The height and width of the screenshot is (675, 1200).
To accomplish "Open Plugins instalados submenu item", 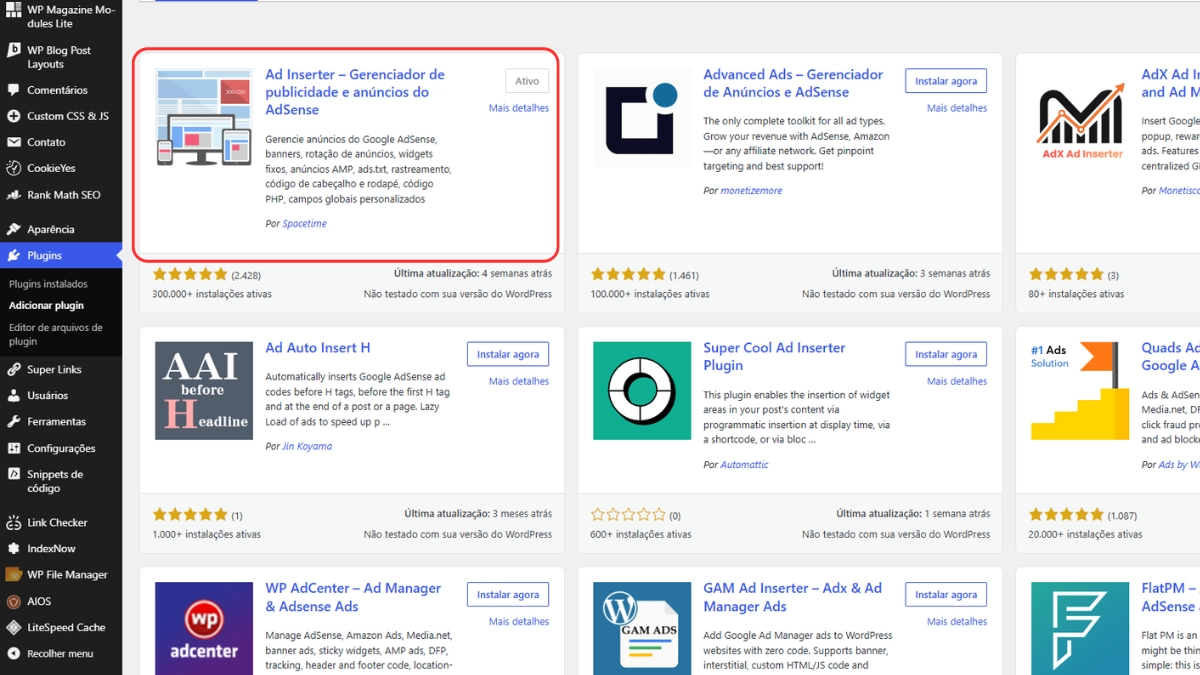I will (x=48, y=284).
